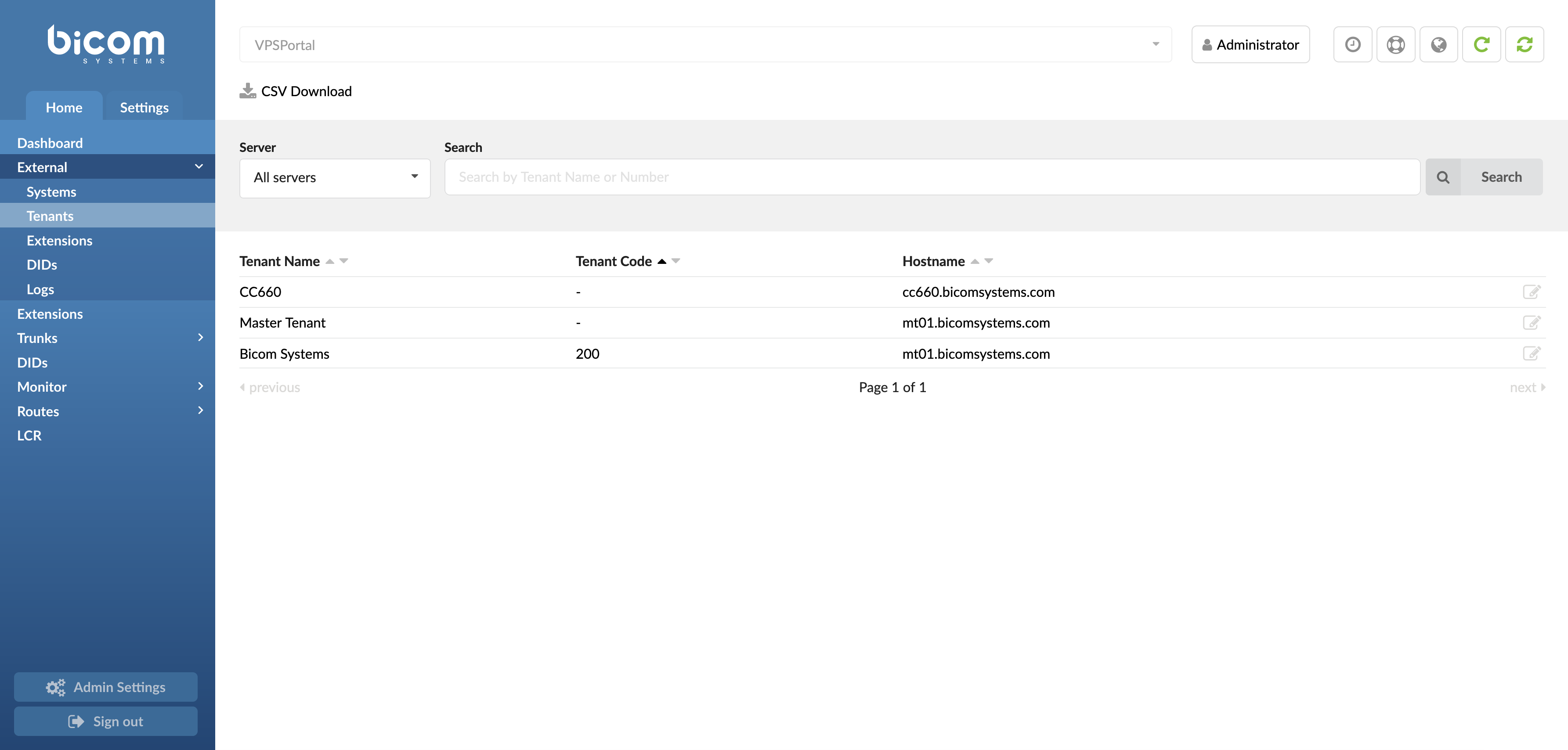Image resolution: width=1568 pixels, height=750 pixels.
Task: Click the clock history icon
Action: tap(1352, 44)
